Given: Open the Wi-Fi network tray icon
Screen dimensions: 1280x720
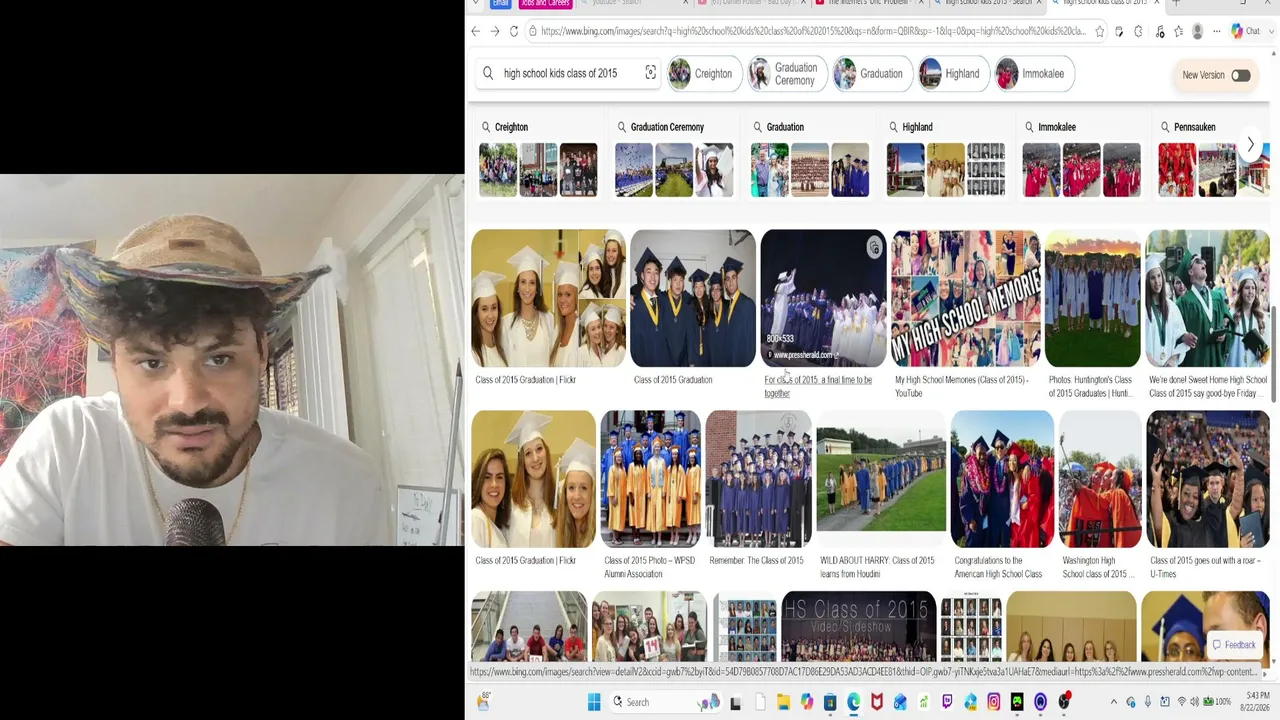Looking at the screenshot, I should (x=1181, y=702).
